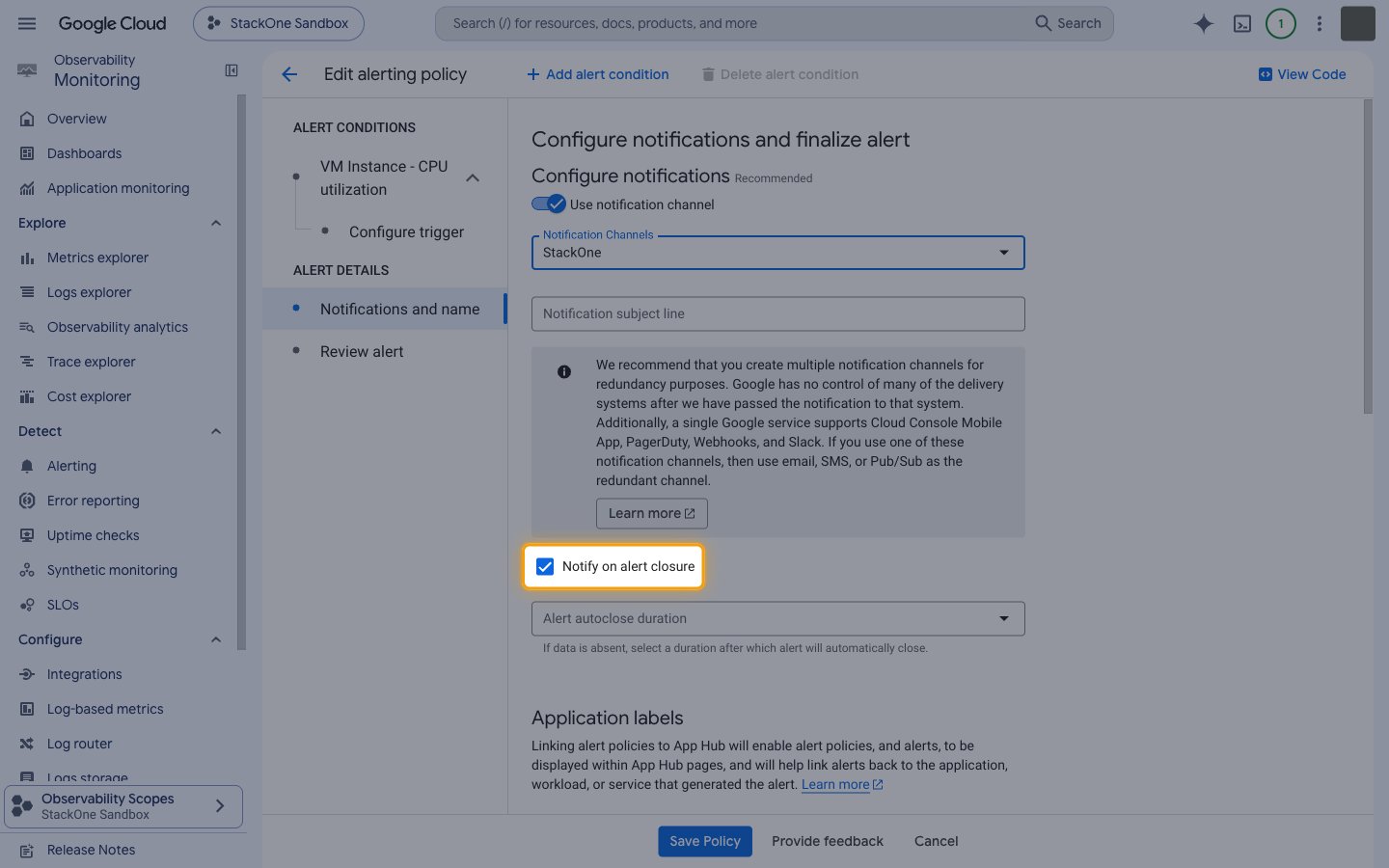
Task: Follow Learn more link under Application labels
Action: pyautogui.click(x=842, y=784)
